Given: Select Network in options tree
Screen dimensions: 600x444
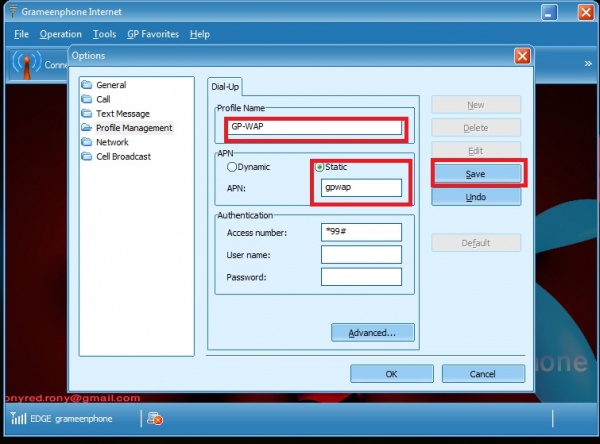Looking at the screenshot, I should coord(112,142).
